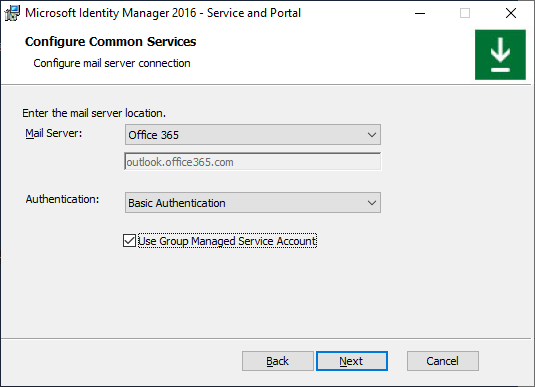Click the installer icon in title bar
Screen dimensions: 535x387
[x=12, y=13]
